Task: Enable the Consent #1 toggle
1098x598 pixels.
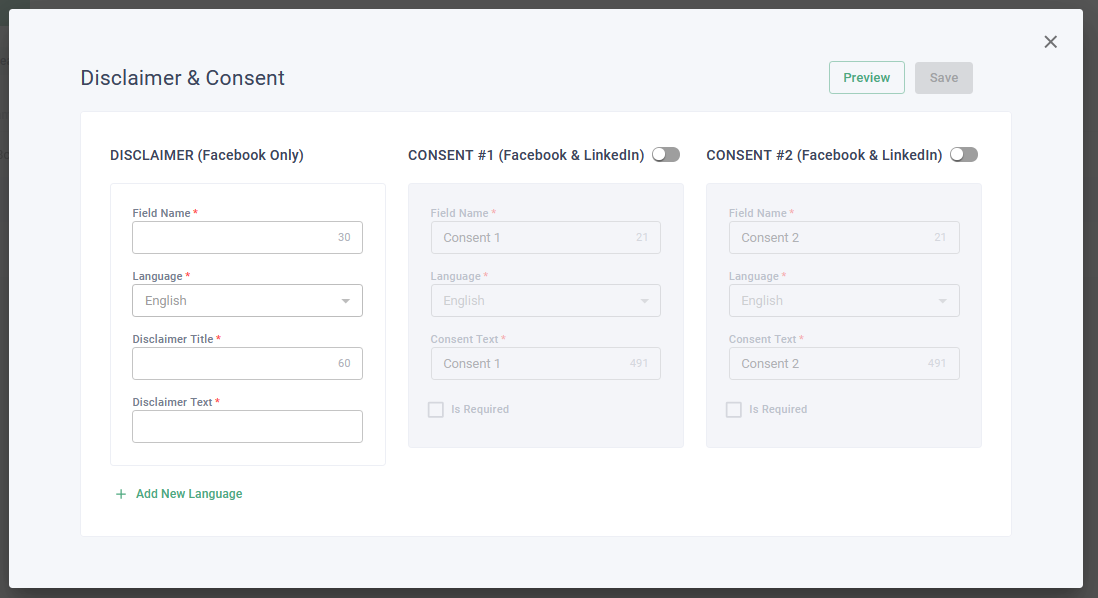Action: [665, 155]
